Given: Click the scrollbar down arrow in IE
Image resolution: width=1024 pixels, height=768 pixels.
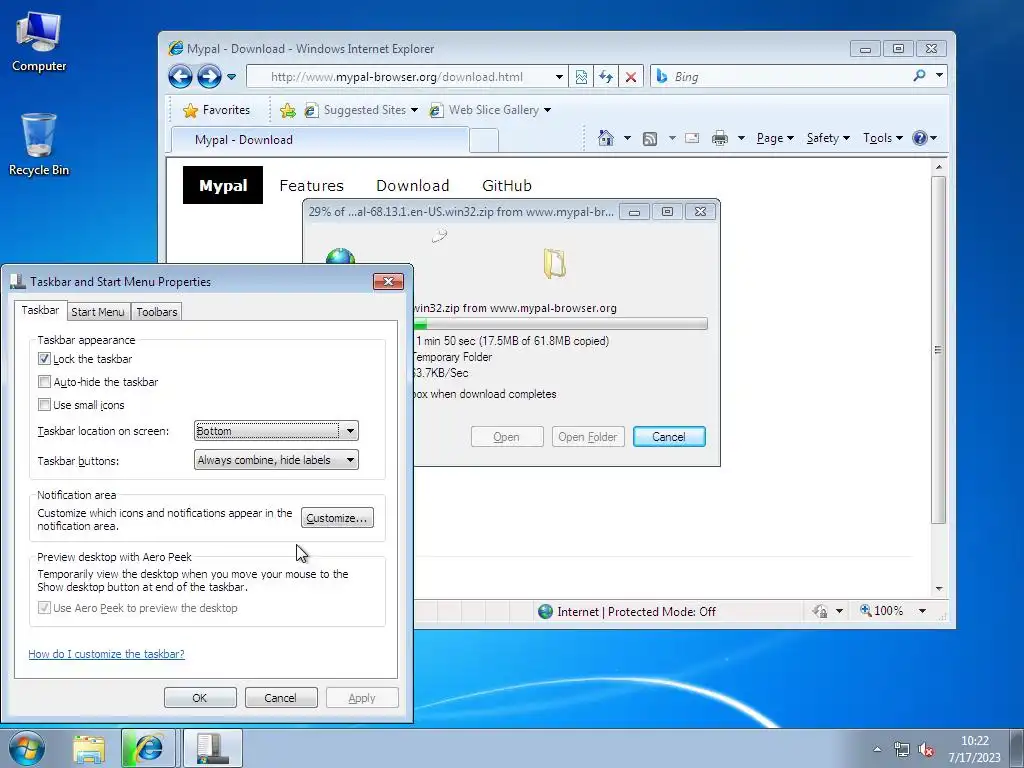Looking at the screenshot, I should coord(938,589).
